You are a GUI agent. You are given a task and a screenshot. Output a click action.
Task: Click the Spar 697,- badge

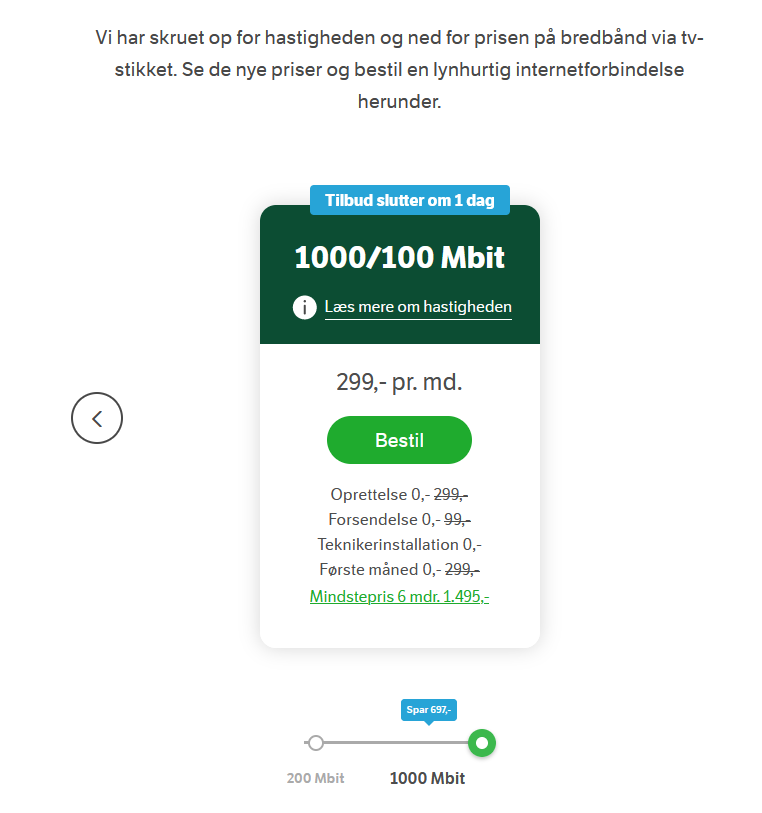tap(428, 710)
